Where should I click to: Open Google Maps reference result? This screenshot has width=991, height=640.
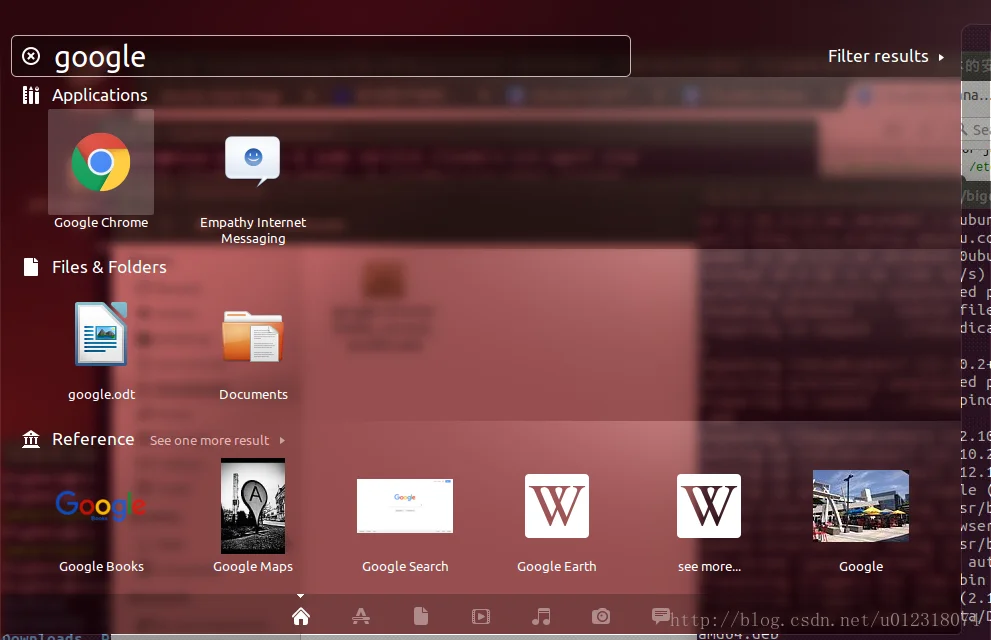pos(253,506)
